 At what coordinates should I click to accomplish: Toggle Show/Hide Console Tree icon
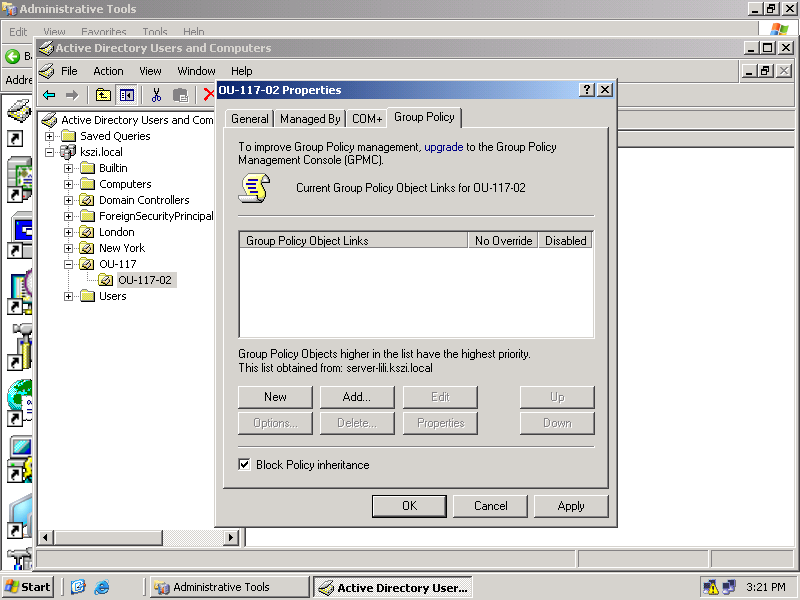127,95
